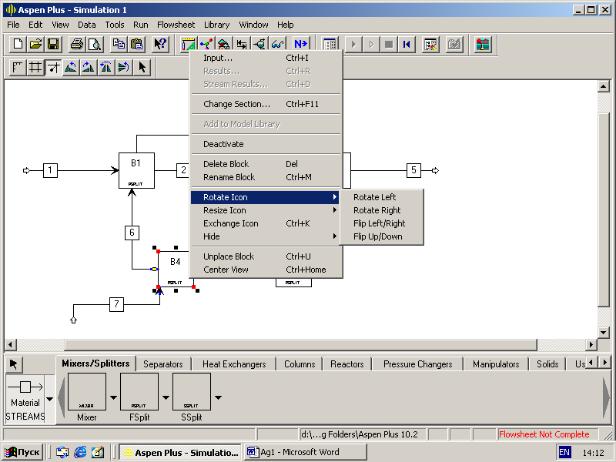Open the Run menu
This screenshot has width=616, height=462.
click(x=141, y=25)
